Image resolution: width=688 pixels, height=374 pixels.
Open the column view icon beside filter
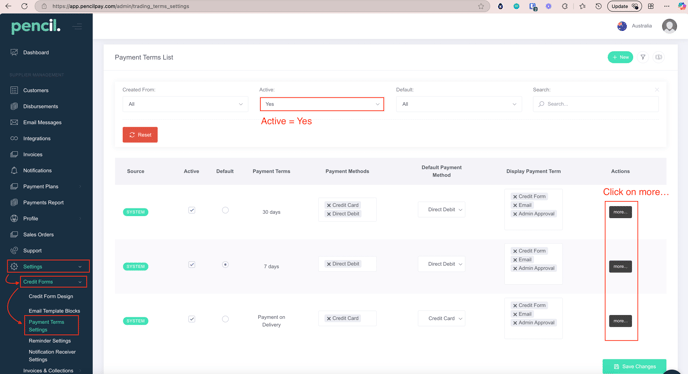659,57
